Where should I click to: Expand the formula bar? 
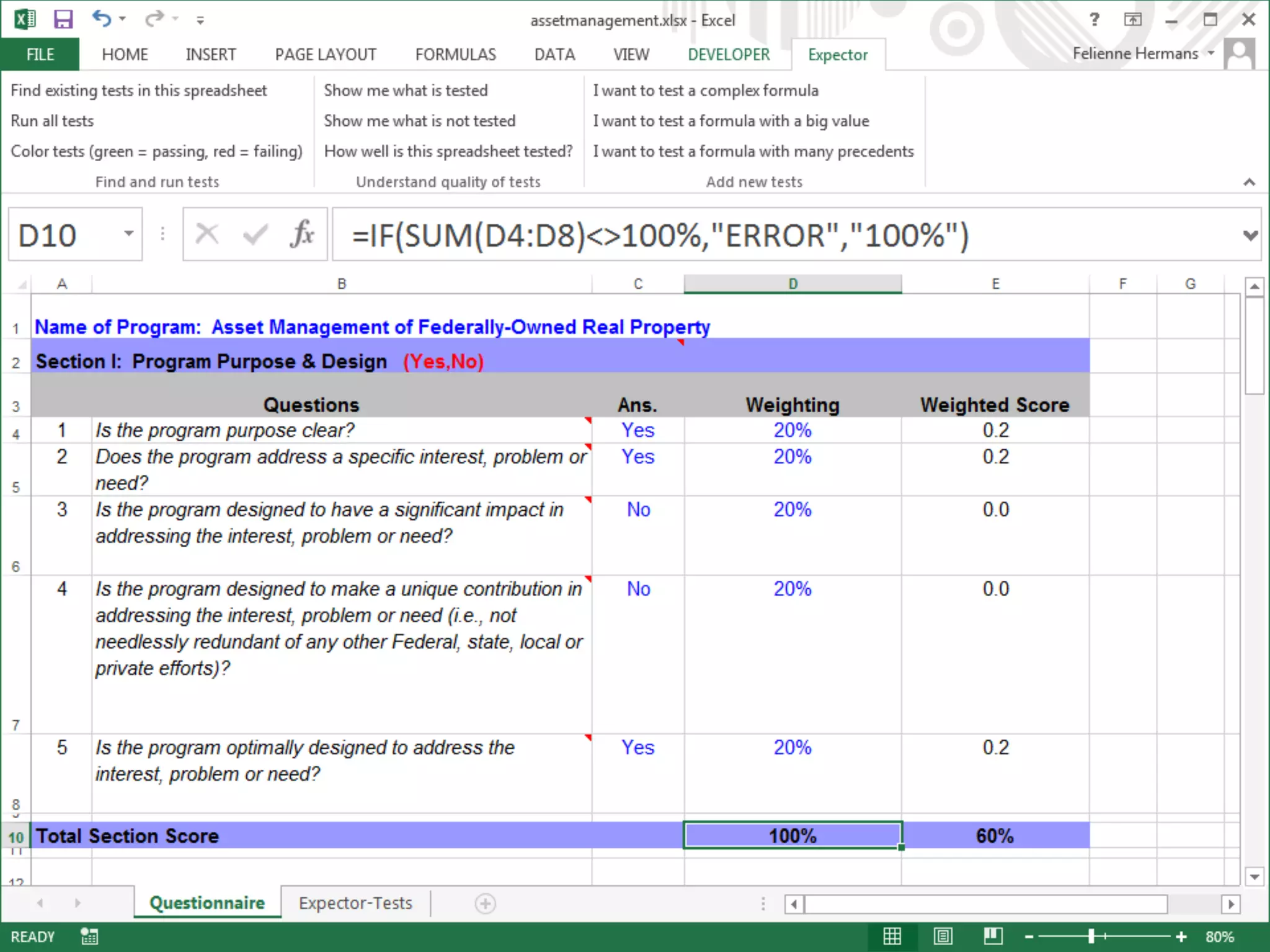[x=1250, y=236]
